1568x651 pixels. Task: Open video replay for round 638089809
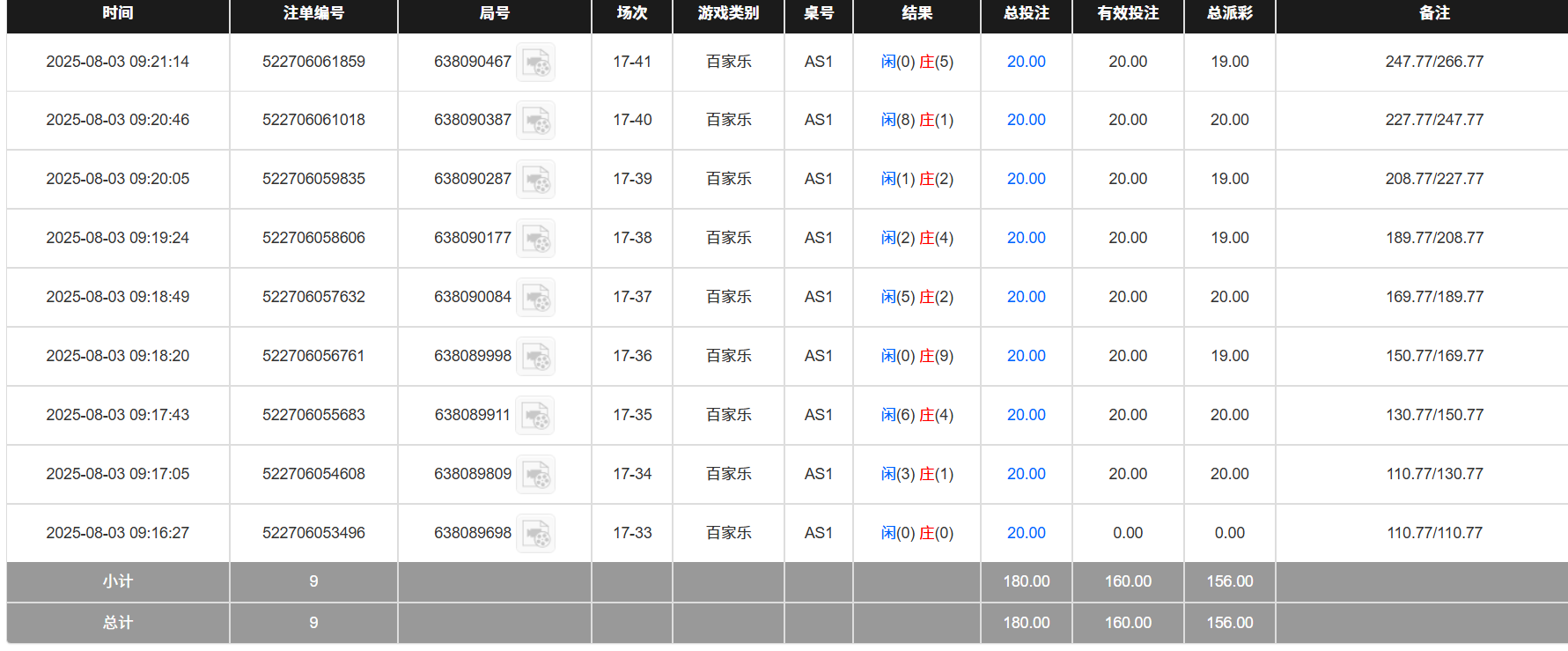535,475
